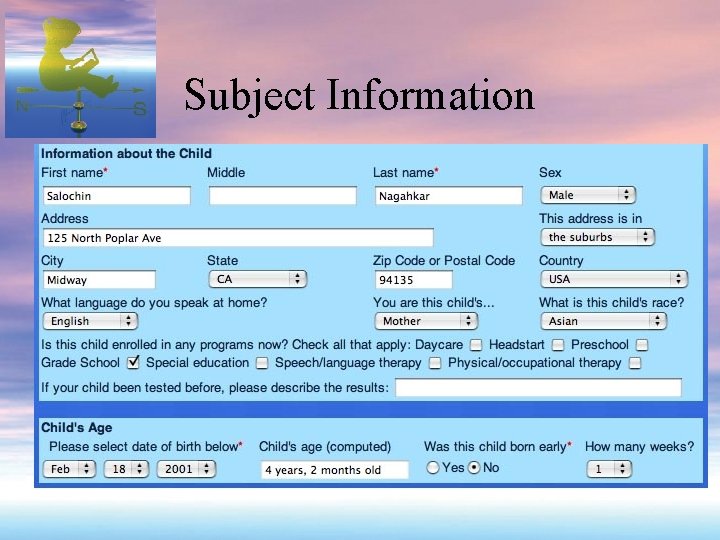Open the birth day dropdown showing 18
This screenshot has height=540, width=720.
tap(126, 469)
